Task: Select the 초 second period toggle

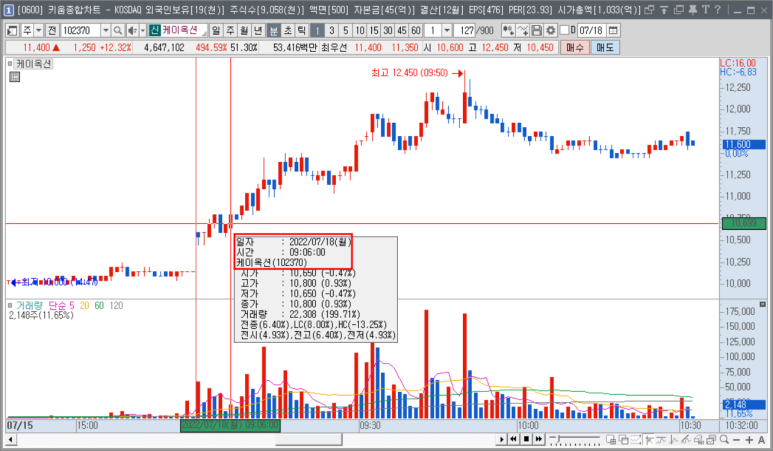Action: 287,31
